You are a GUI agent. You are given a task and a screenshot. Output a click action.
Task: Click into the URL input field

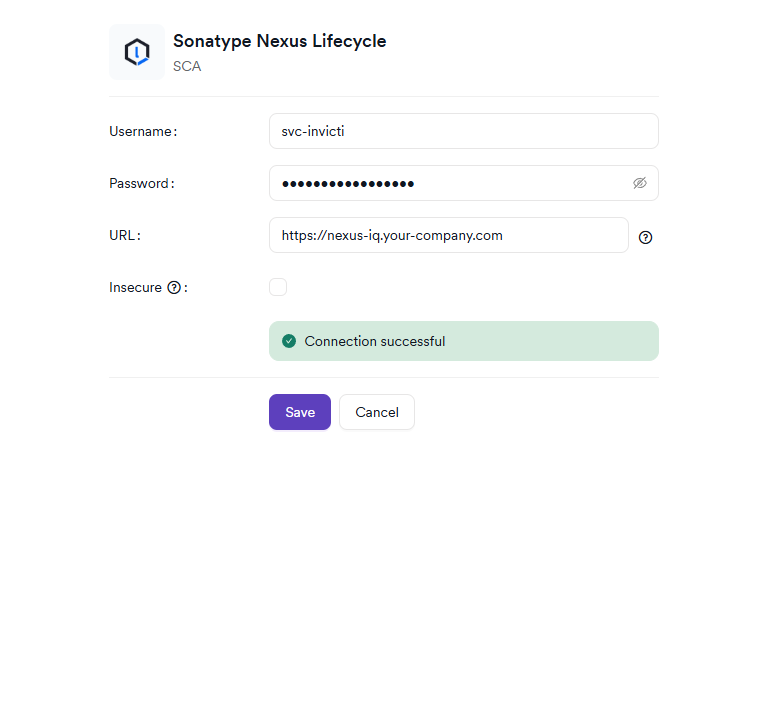click(449, 235)
